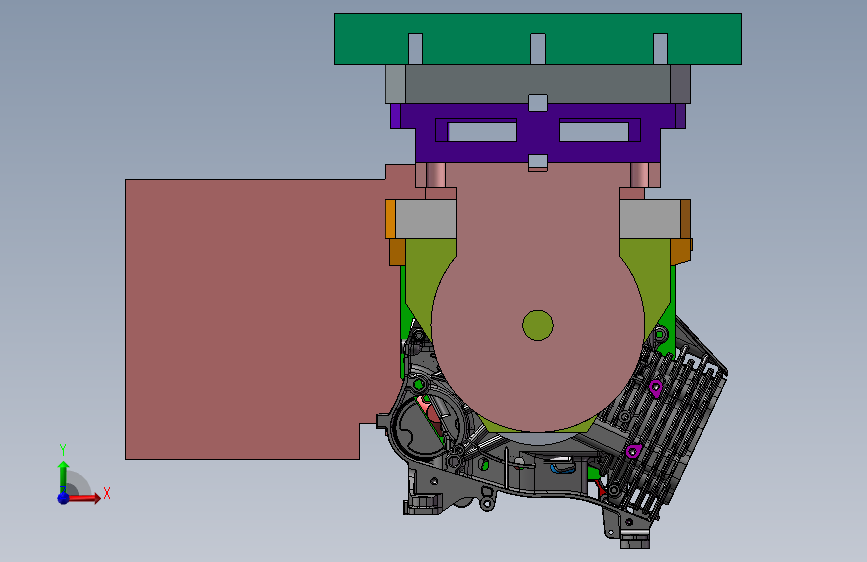The image size is (867, 562).
Task: Select the left light gray block
Action: tap(426, 219)
